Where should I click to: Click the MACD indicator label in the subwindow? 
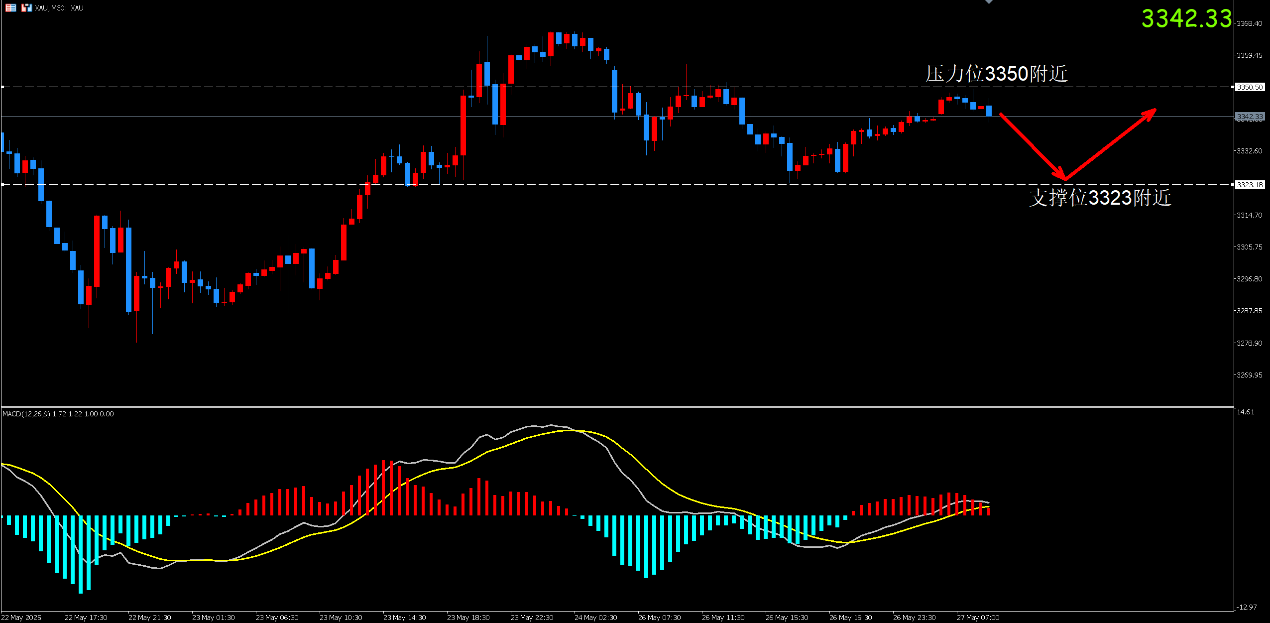click(58, 413)
